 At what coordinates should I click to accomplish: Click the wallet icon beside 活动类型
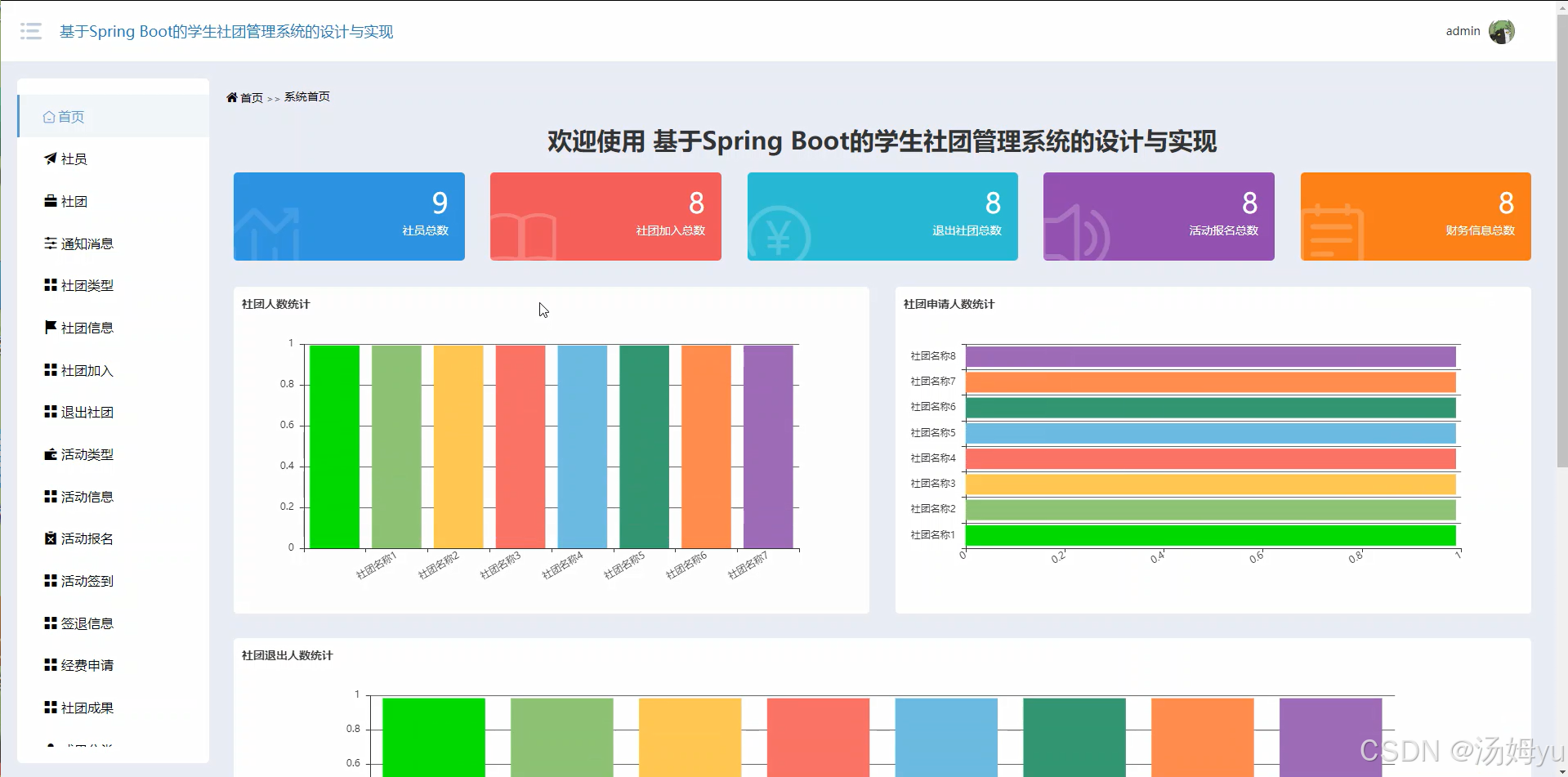point(51,454)
